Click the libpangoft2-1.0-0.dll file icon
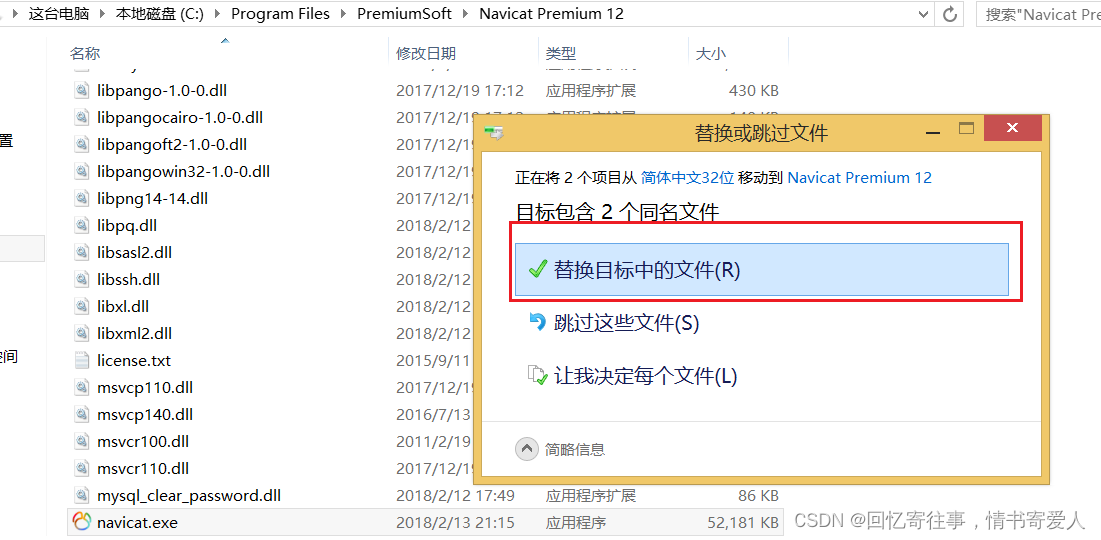Image resolution: width=1101 pixels, height=540 pixels. [x=82, y=145]
